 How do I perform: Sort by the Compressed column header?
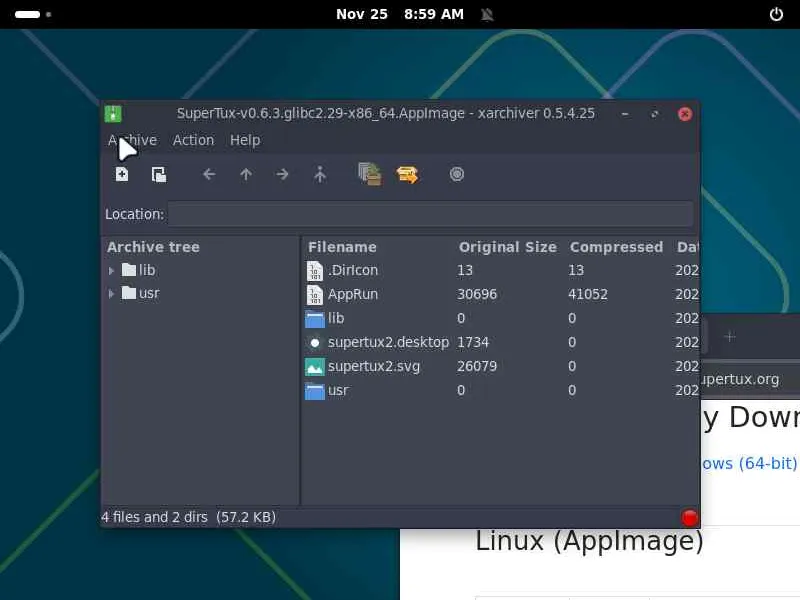[x=616, y=247]
